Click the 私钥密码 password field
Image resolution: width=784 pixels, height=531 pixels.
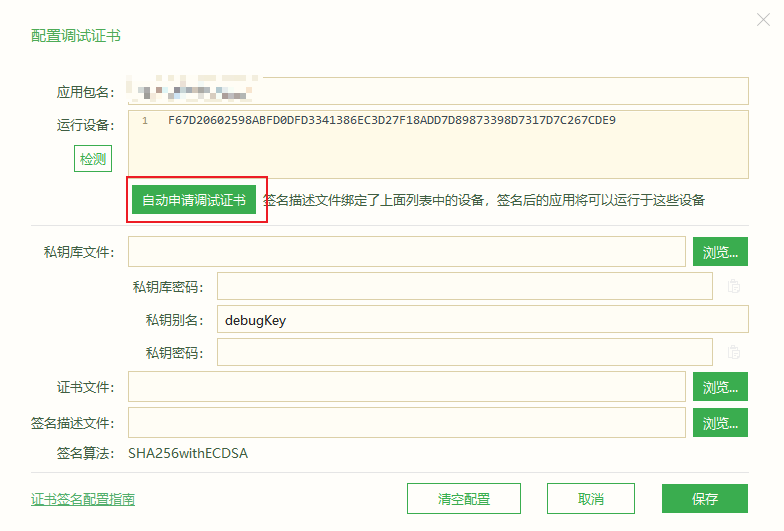(x=464, y=352)
